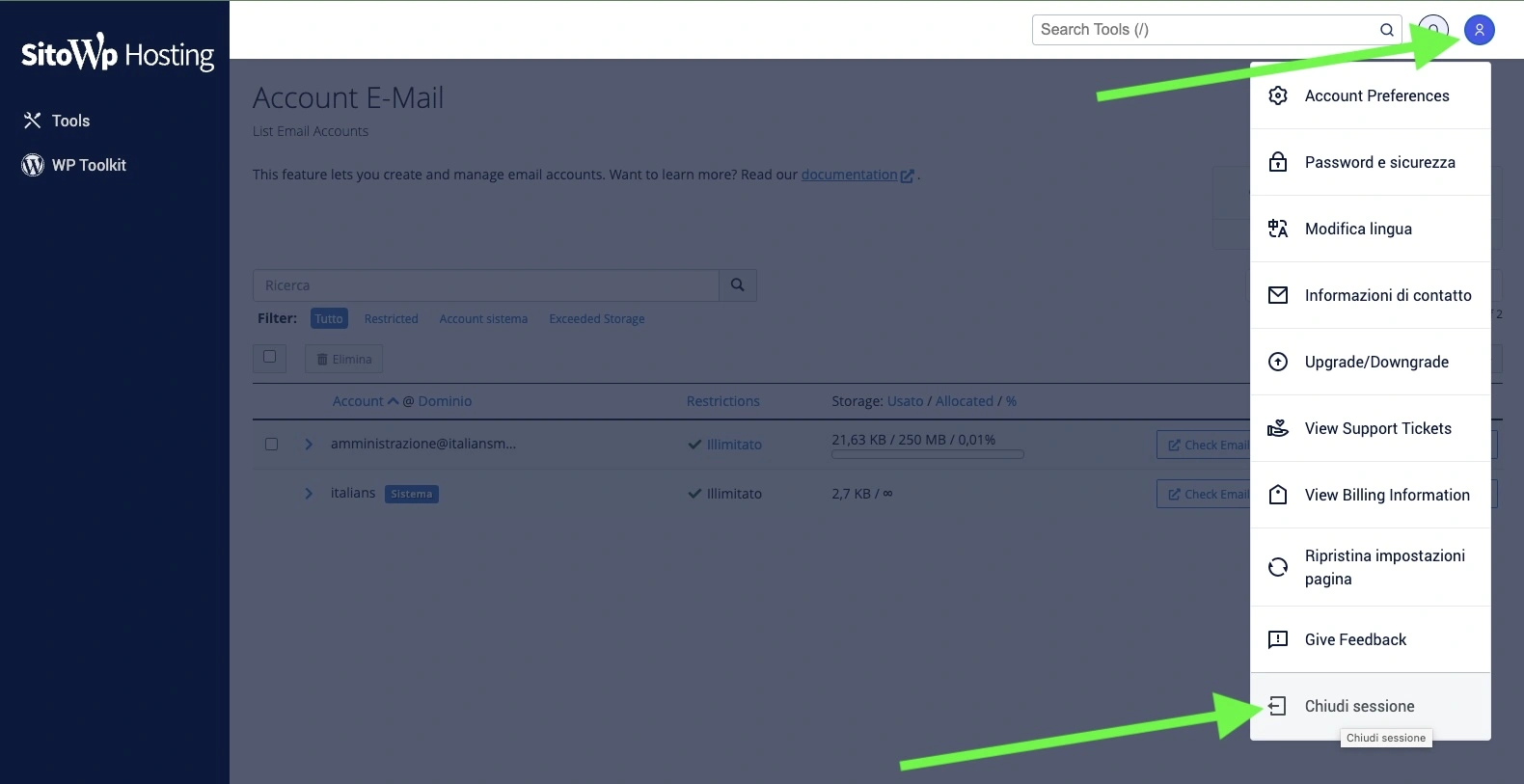Image resolution: width=1524 pixels, height=784 pixels.
Task: Sort storage by Allocated
Action: pos(965,401)
